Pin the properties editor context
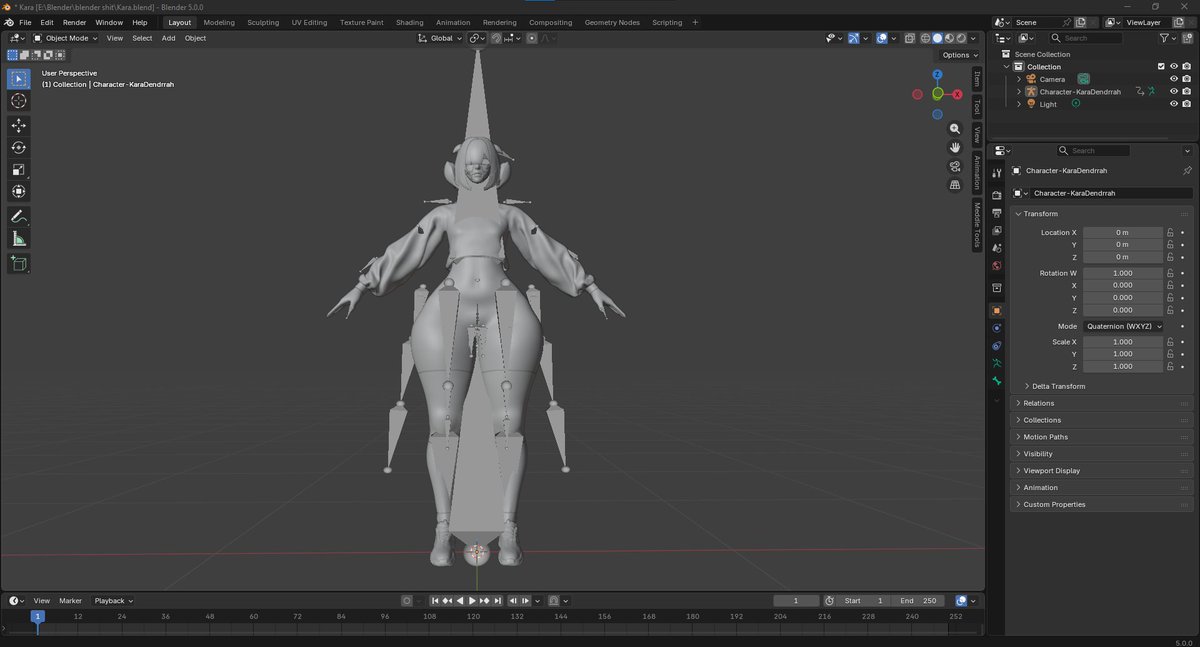Screen dimensions: 1200x647 click(x=1187, y=170)
